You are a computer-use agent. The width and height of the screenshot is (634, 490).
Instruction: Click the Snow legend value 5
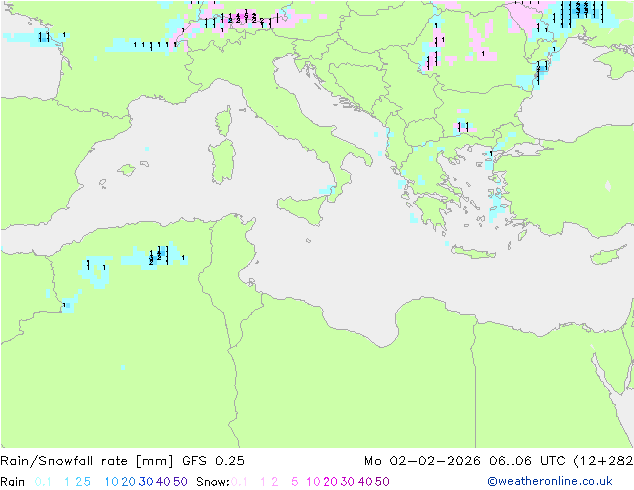click(295, 482)
